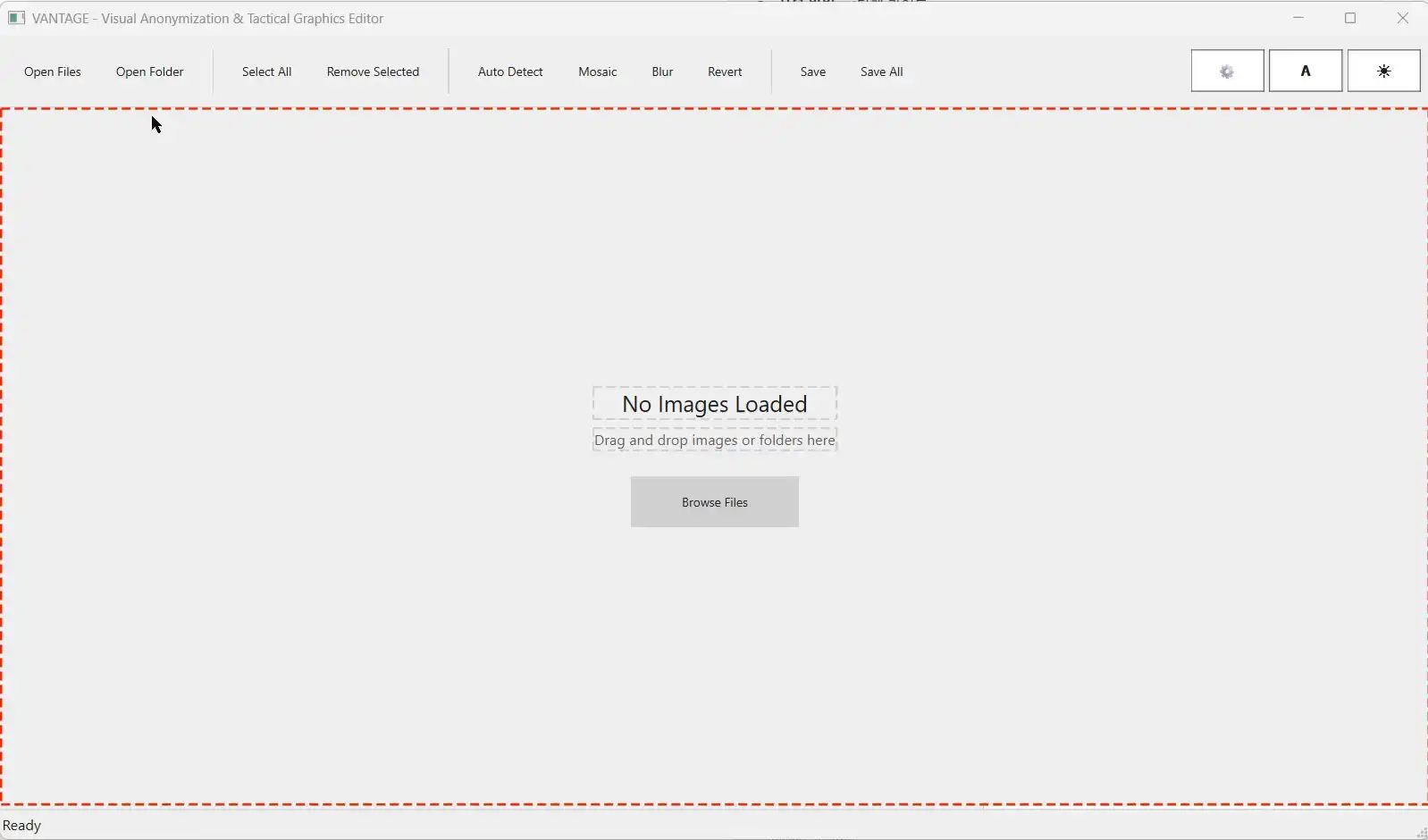The height and width of the screenshot is (840, 1428).
Task: Click the No Images Loaded heading
Action: pyautogui.click(x=715, y=404)
